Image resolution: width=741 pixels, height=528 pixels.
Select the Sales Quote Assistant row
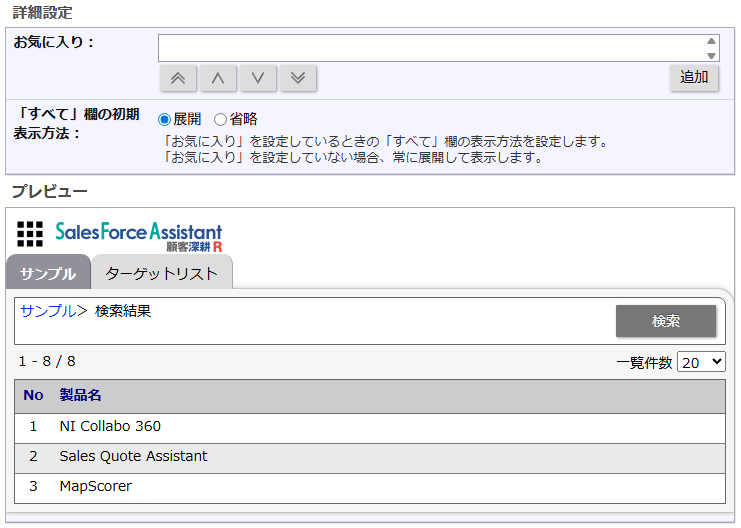coord(133,456)
